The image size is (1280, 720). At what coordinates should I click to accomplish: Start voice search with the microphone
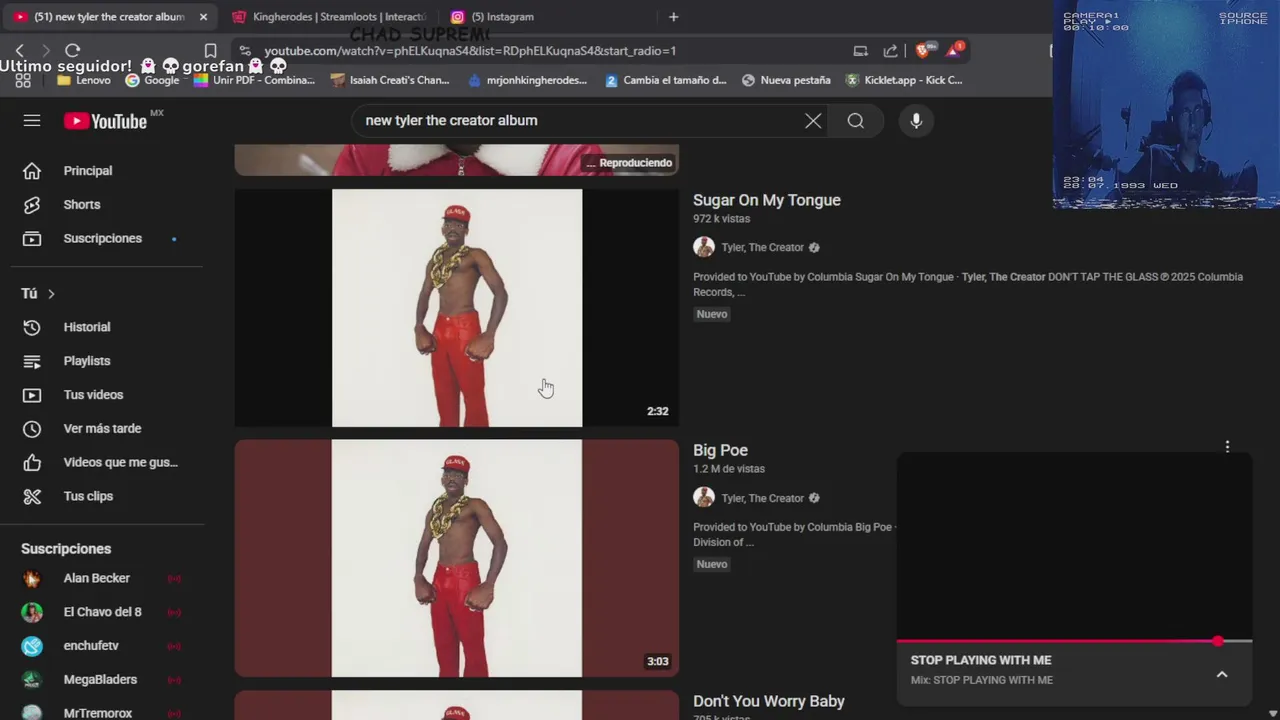coord(916,121)
